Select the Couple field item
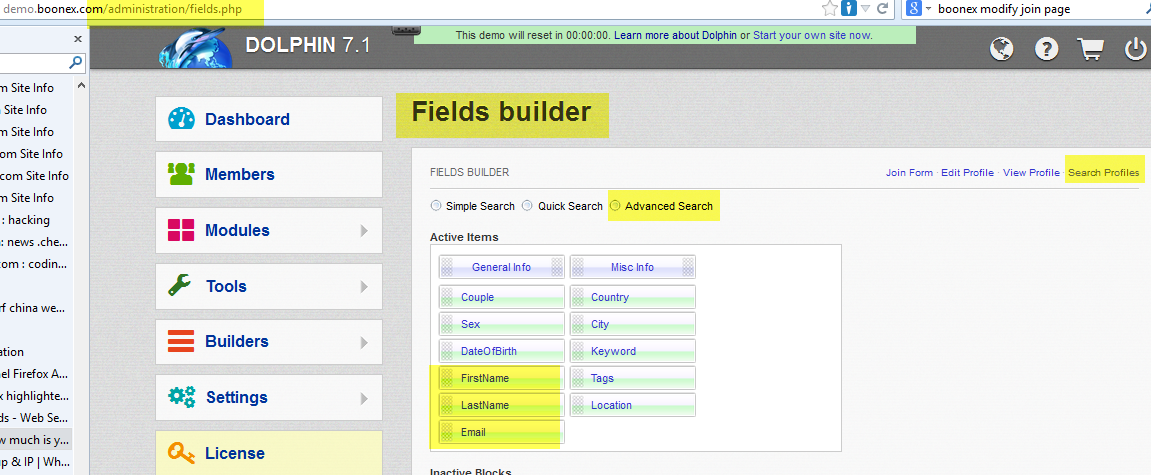The width and height of the screenshot is (1151, 475). pyautogui.click(x=501, y=297)
